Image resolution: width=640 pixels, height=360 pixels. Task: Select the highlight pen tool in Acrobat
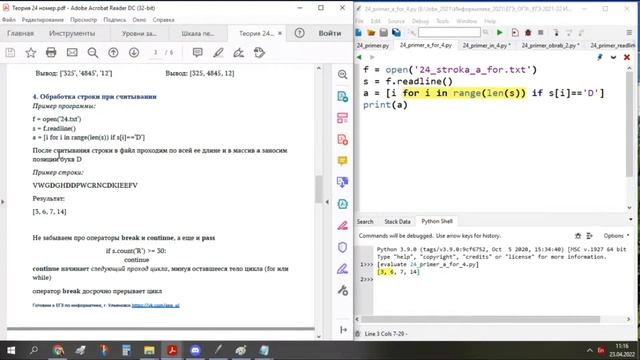(218, 52)
